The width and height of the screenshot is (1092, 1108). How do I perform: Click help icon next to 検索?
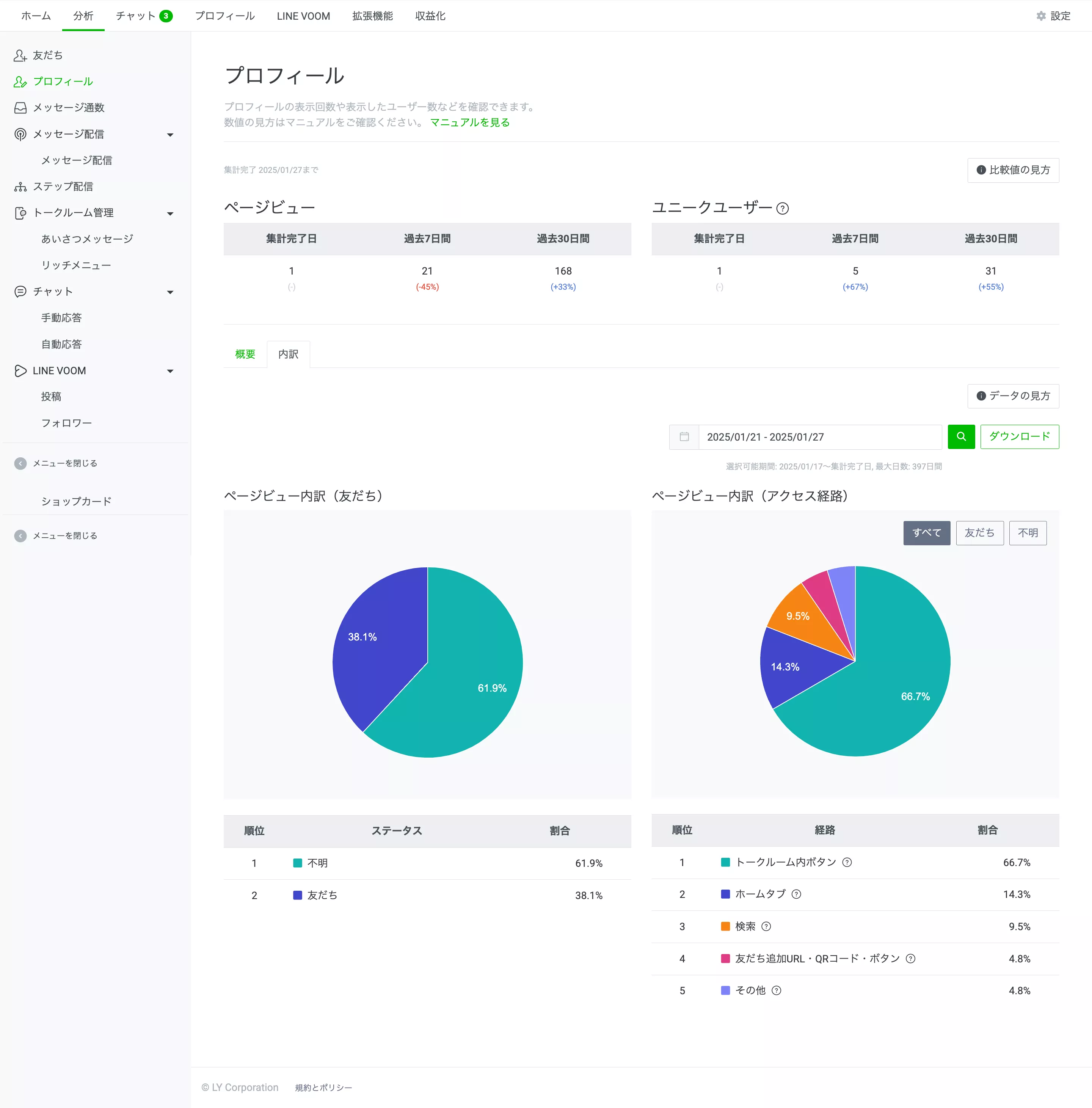tap(766, 926)
